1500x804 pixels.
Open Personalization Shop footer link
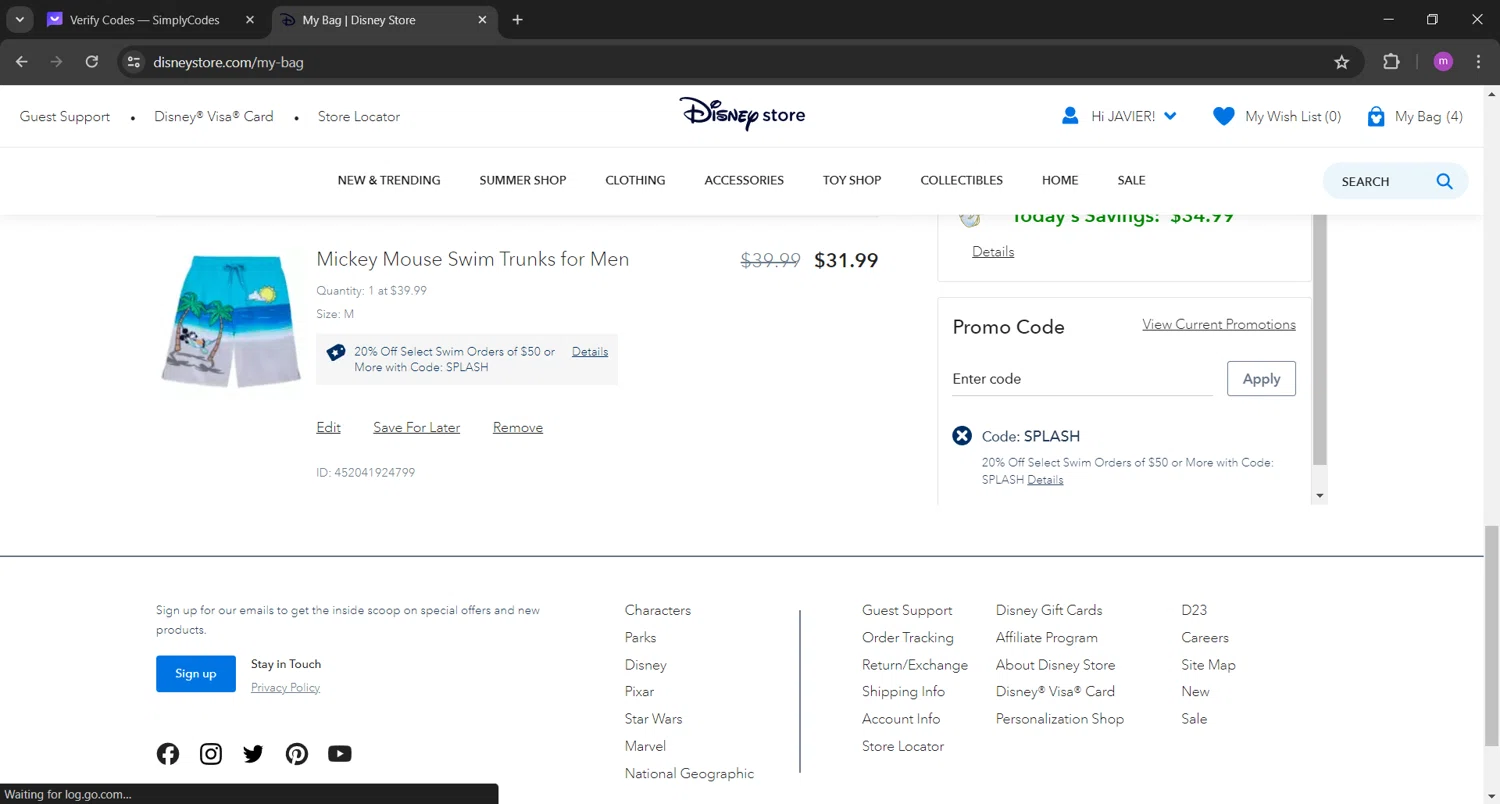click(x=1060, y=719)
